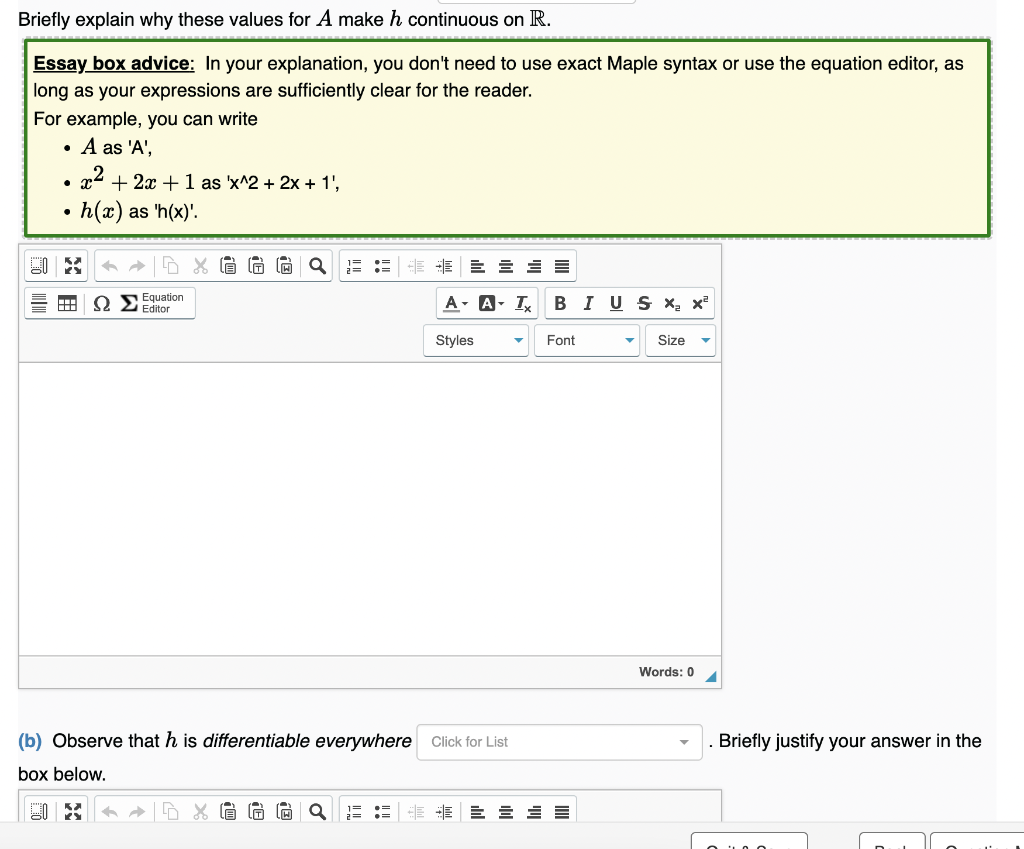Click the Undo arrow
The height and width of the screenshot is (849, 1024).
[110, 266]
